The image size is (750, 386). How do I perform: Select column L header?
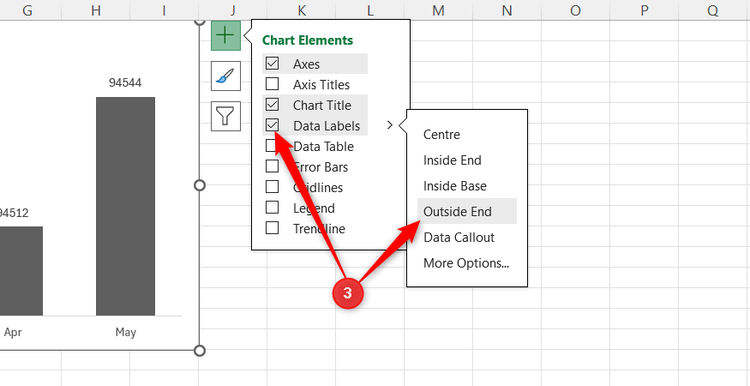[370, 10]
